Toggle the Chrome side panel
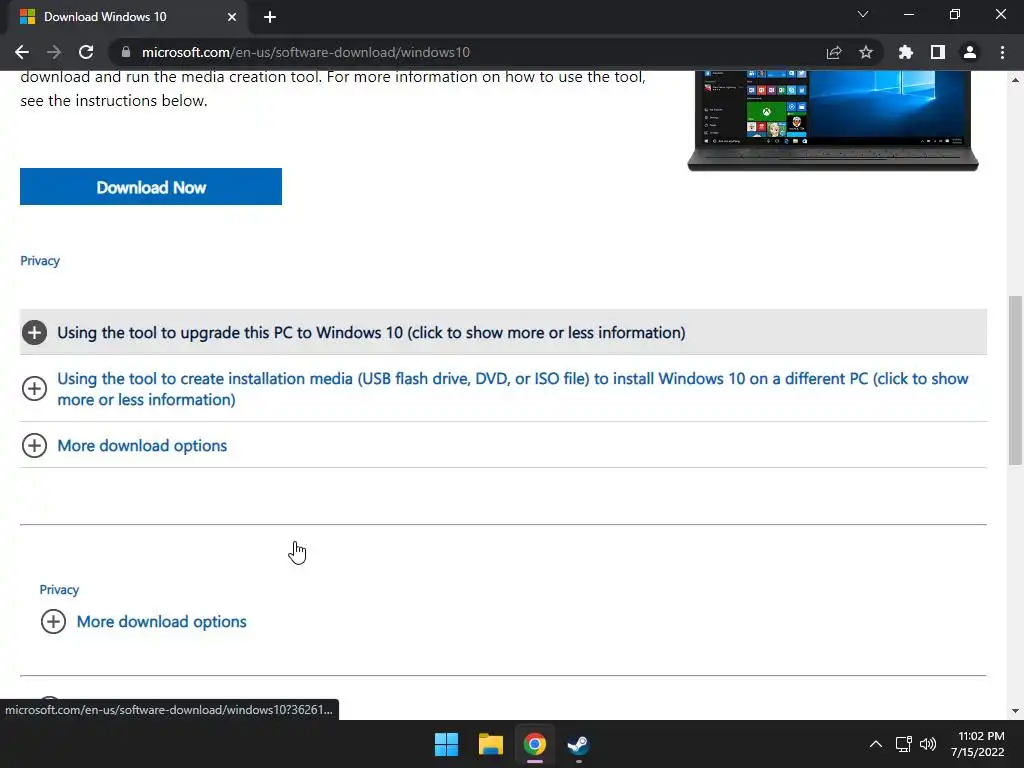The image size is (1024, 768). pos(938,52)
